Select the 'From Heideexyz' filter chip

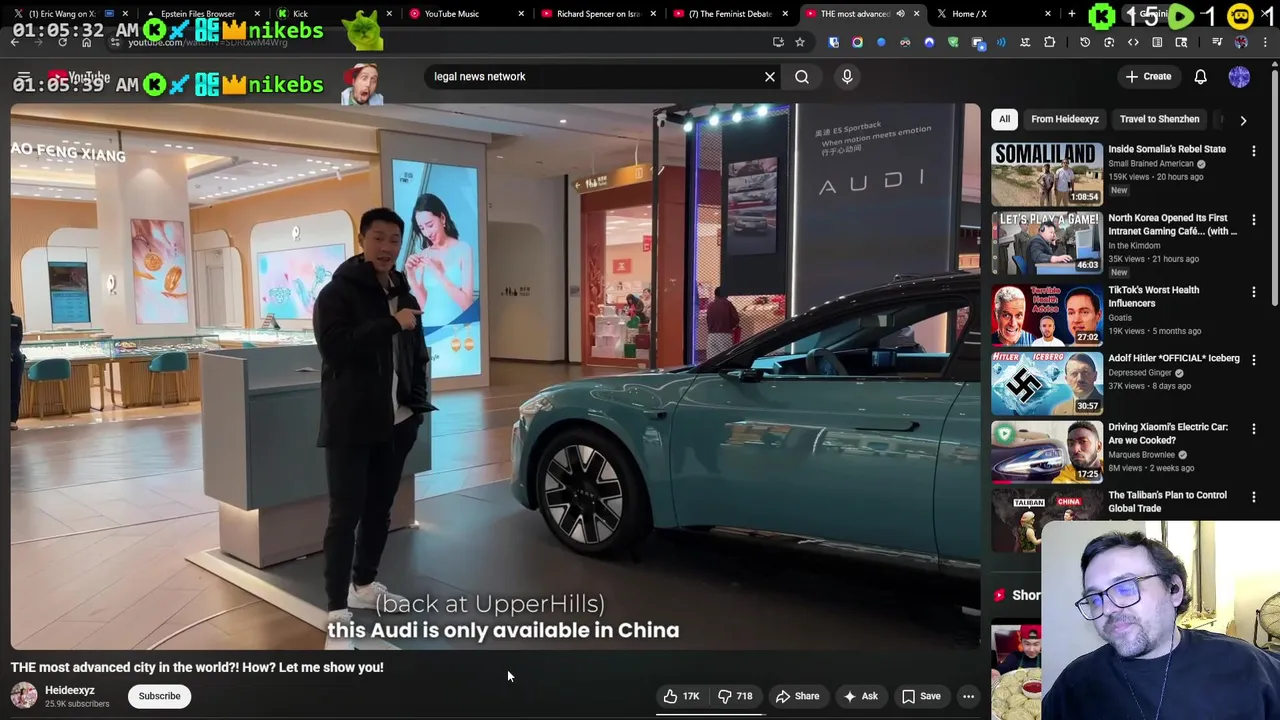click(1065, 119)
